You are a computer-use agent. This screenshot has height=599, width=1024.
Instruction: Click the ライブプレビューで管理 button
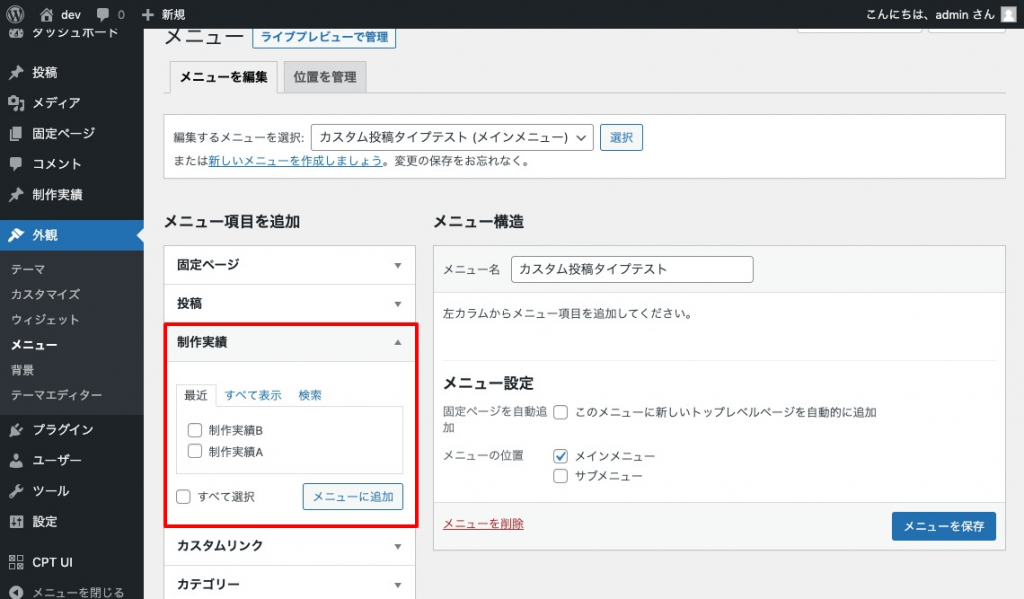click(324, 37)
